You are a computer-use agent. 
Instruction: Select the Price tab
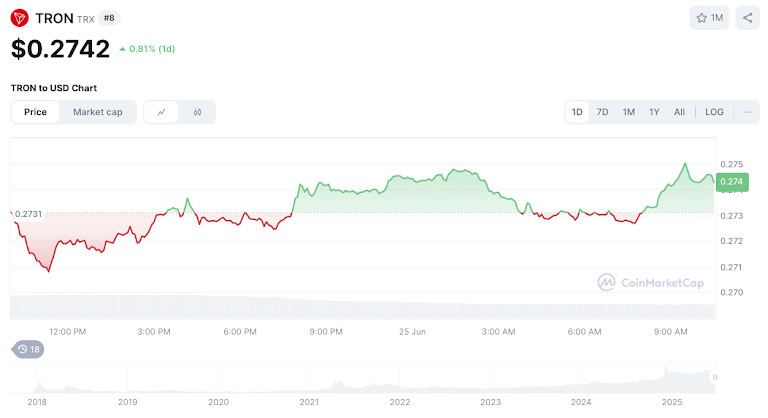pyautogui.click(x=35, y=112)
